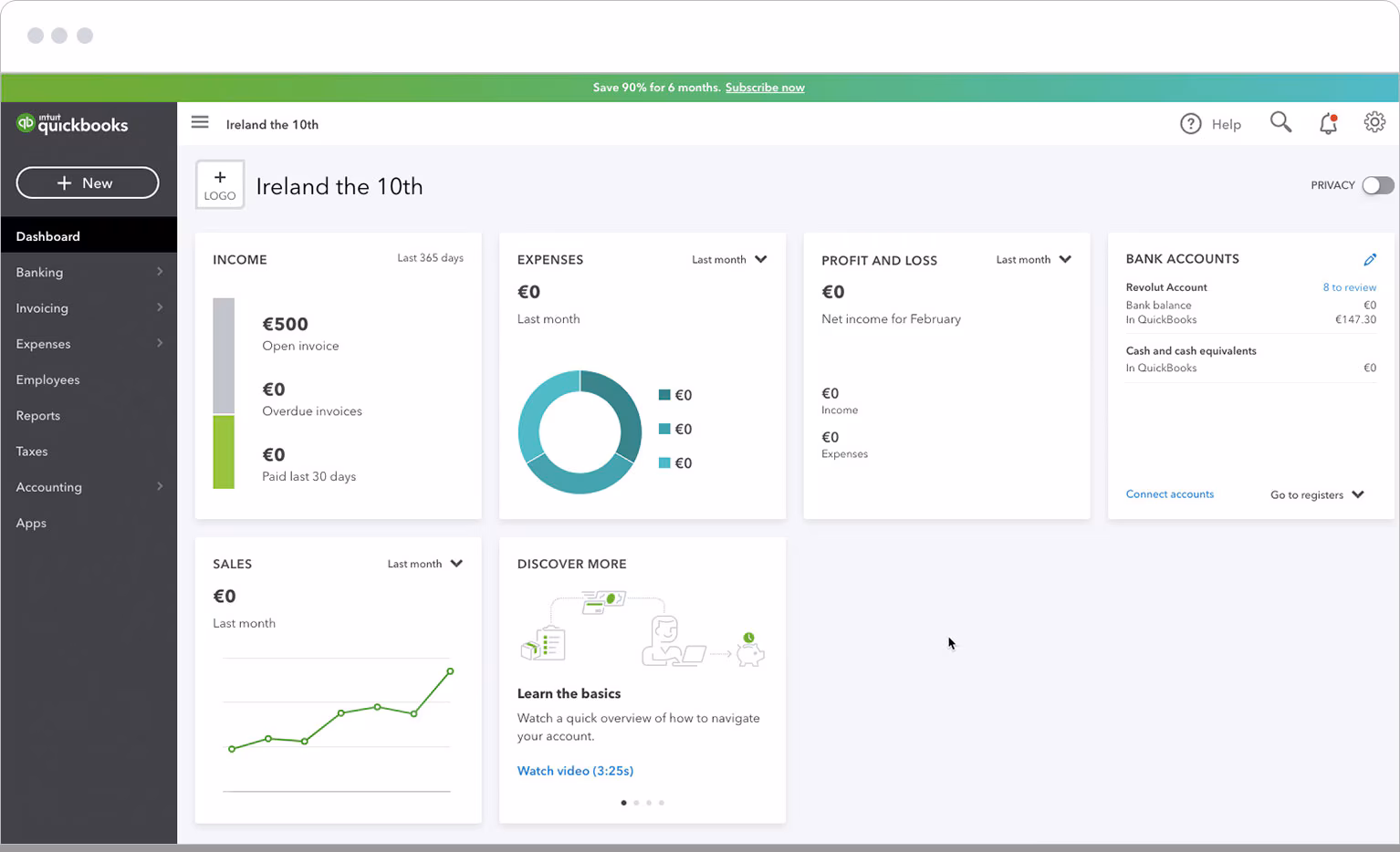
Task: Open Profit and Loss period dropdown
Action: (1033, 260)
